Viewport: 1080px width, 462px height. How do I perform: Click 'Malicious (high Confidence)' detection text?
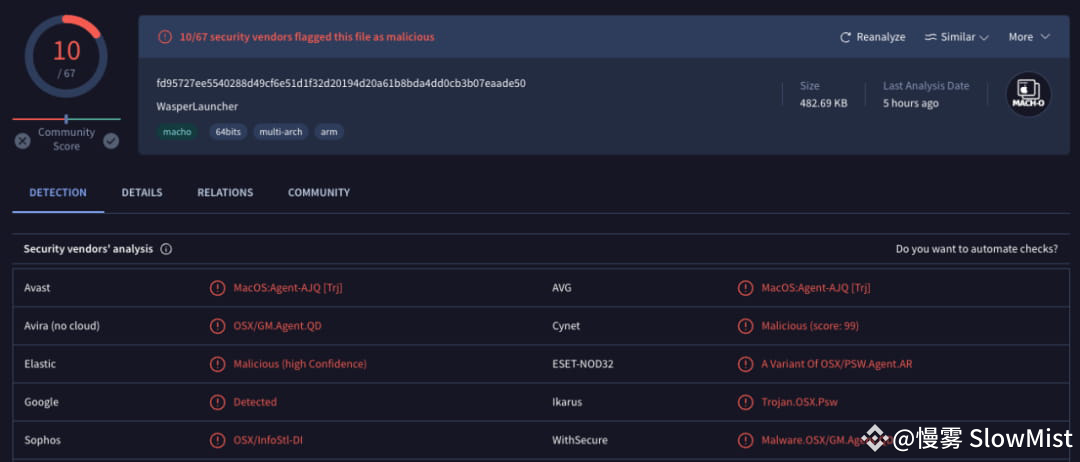(x=300, y=364)
